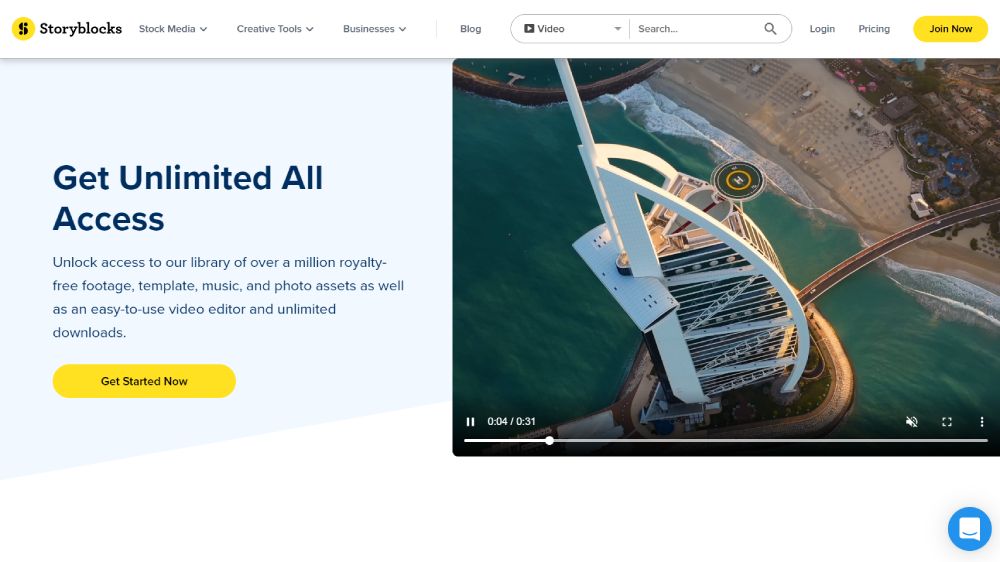This screenshot has height=562, width=1000.
Task: Click the Storyblocks logo icon
Action: coord(23,29)
